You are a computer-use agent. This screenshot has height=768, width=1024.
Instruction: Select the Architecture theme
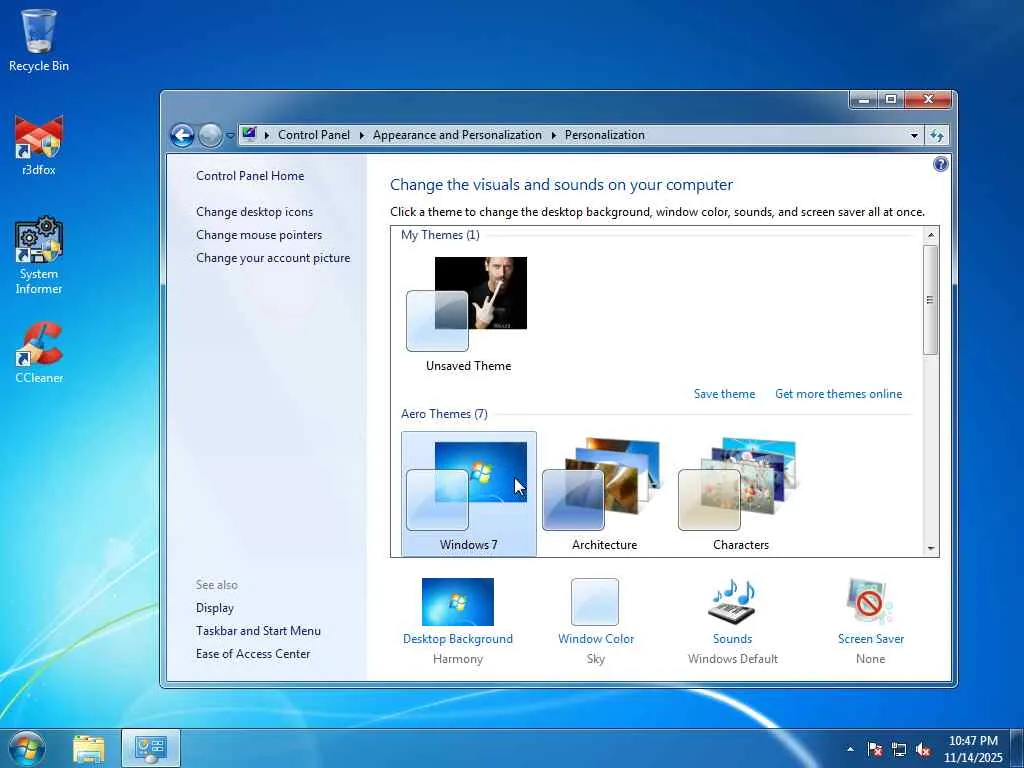[x=604, y=493]
